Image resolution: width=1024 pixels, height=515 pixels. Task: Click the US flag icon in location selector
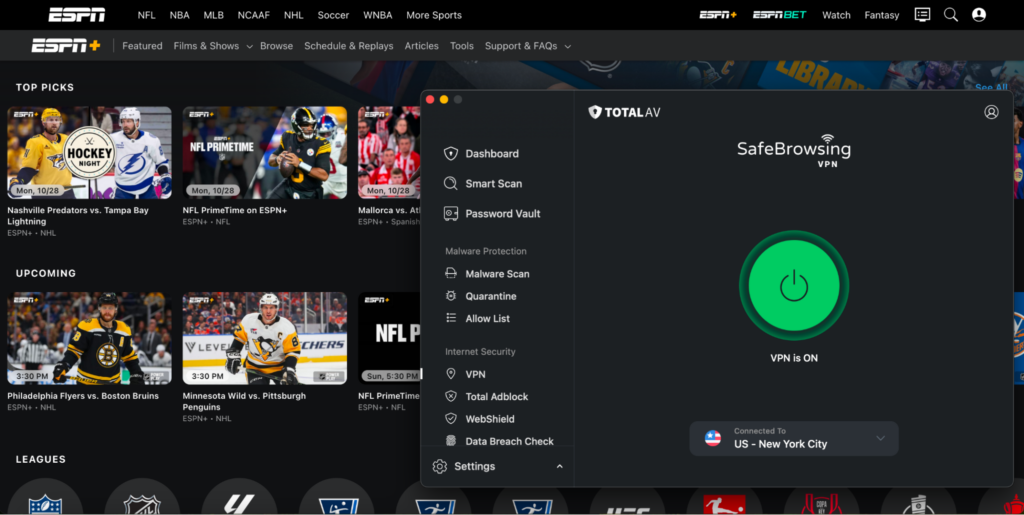(712, 438)
